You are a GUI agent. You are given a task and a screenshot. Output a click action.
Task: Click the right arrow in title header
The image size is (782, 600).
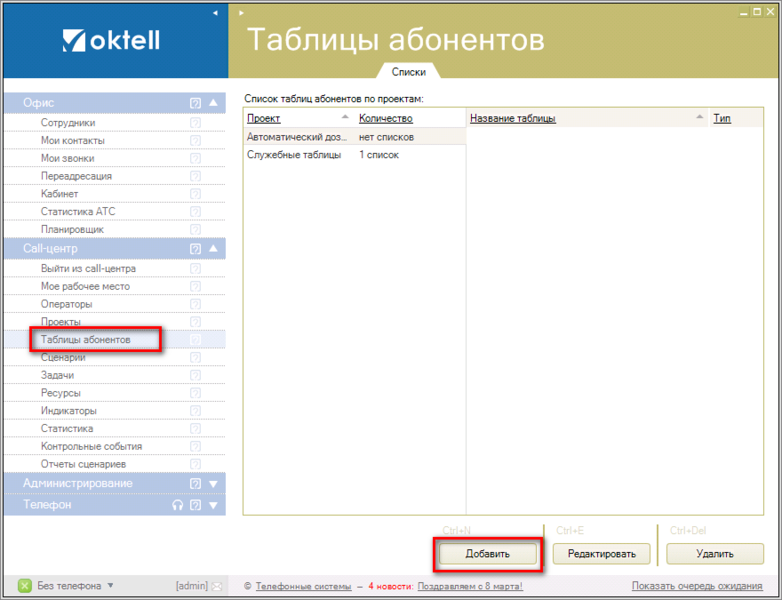241,13
